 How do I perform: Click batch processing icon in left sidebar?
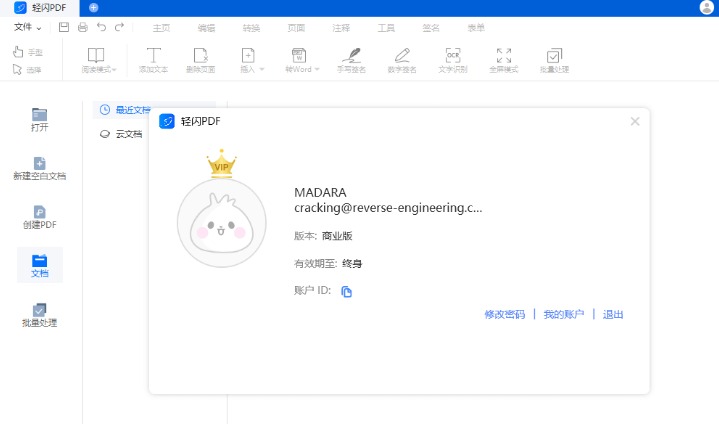39,309
